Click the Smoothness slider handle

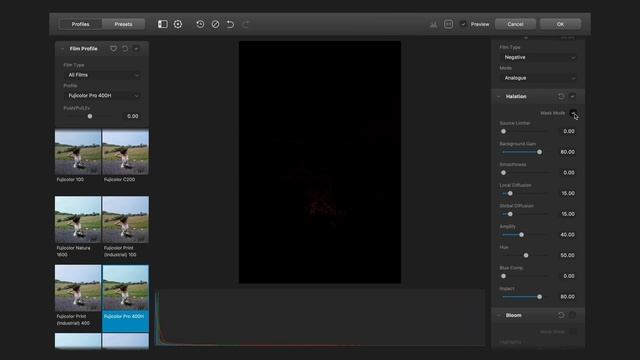click(x=503, y=173)
